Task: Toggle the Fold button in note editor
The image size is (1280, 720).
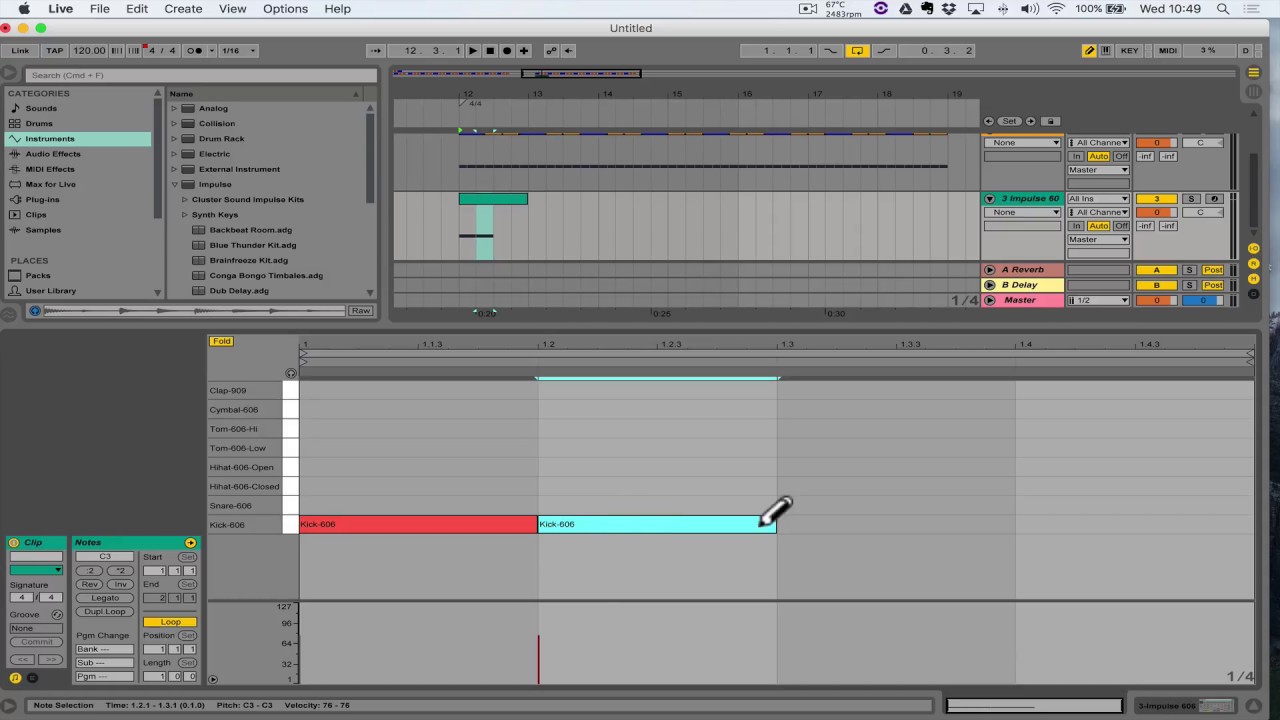Action: pyautogui.click(x=221, y=341)
